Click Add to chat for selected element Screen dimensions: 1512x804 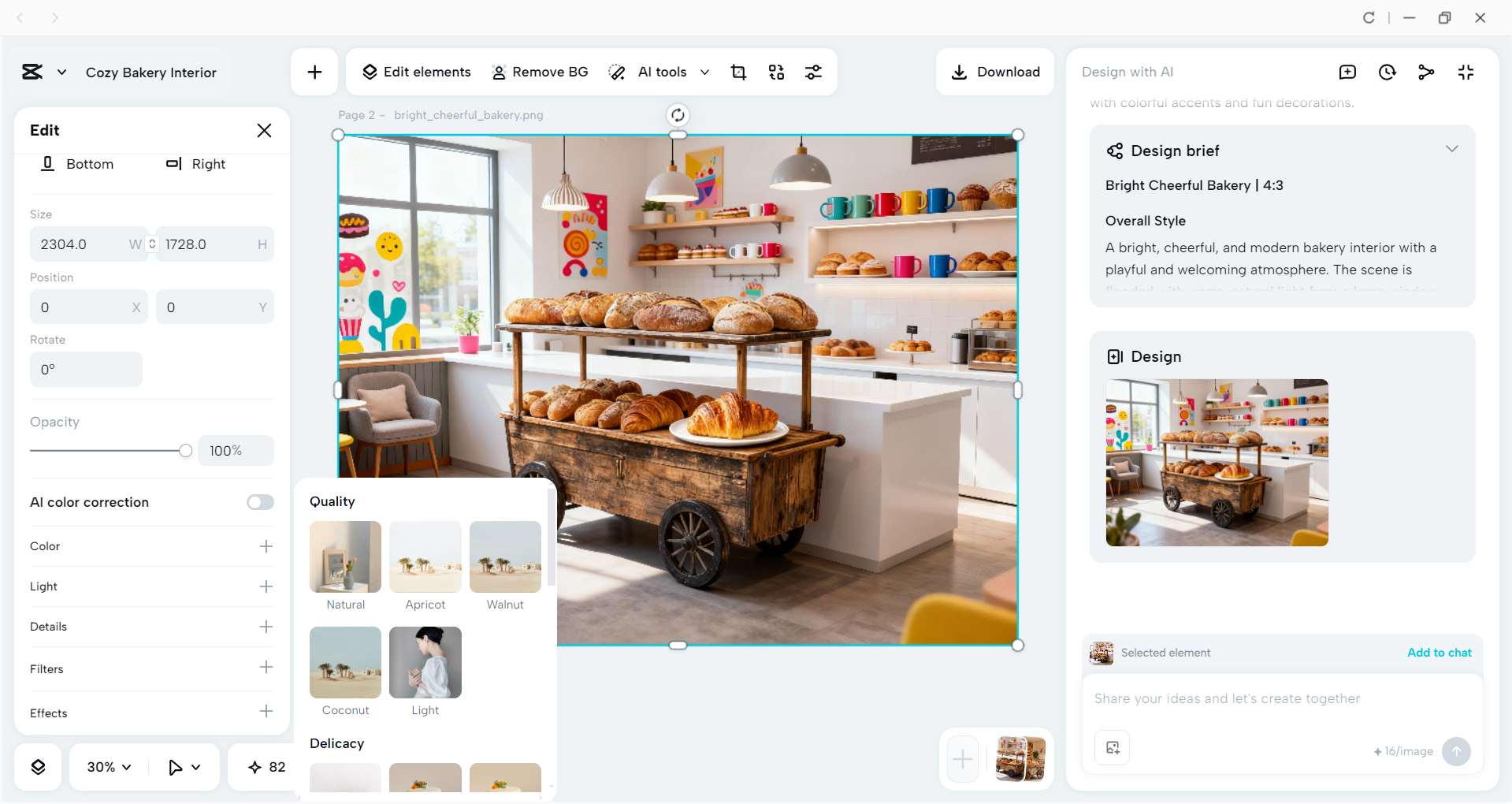1439,652
